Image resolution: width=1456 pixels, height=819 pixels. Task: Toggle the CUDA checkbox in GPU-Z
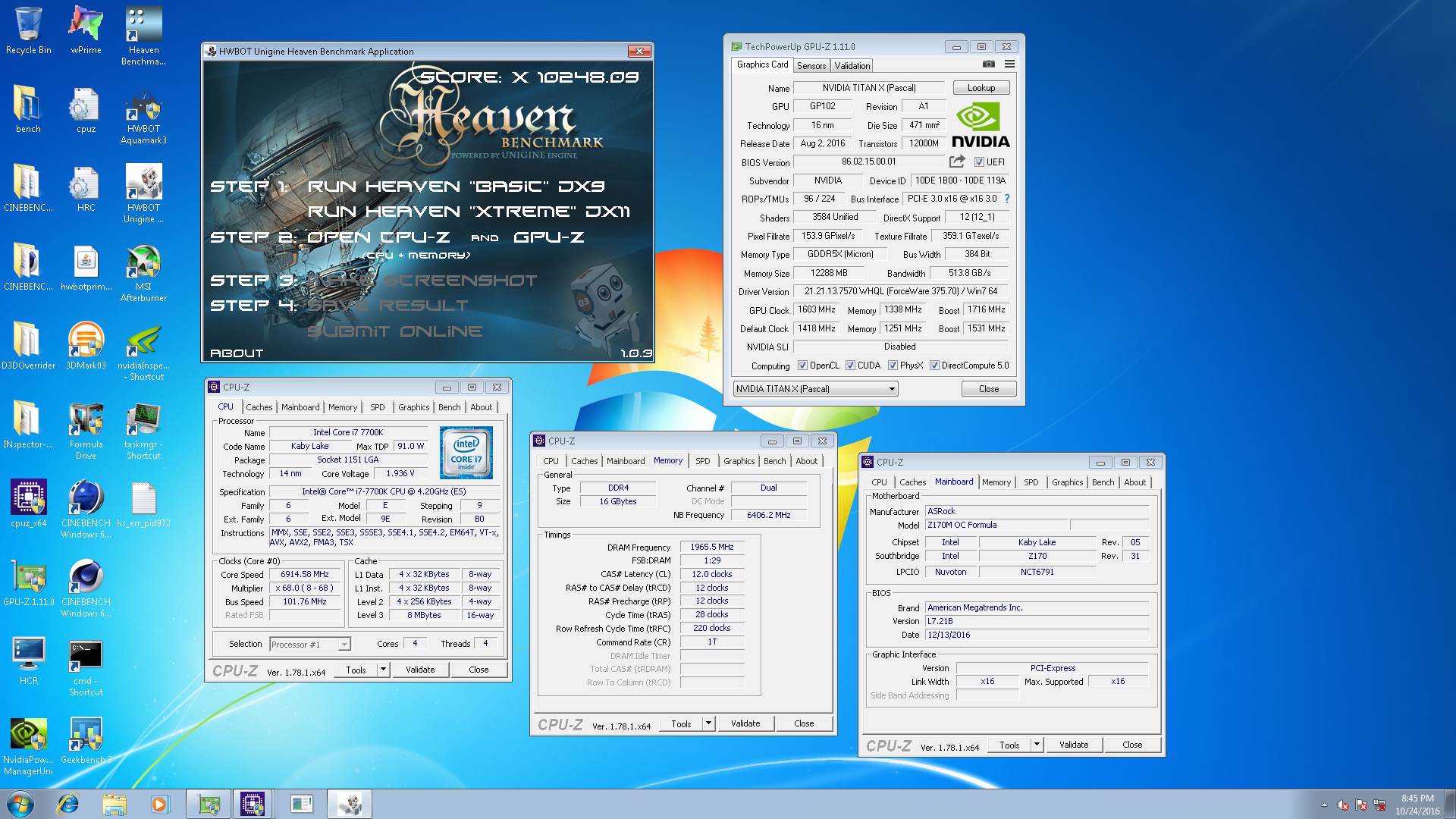[x=850, y=366]
